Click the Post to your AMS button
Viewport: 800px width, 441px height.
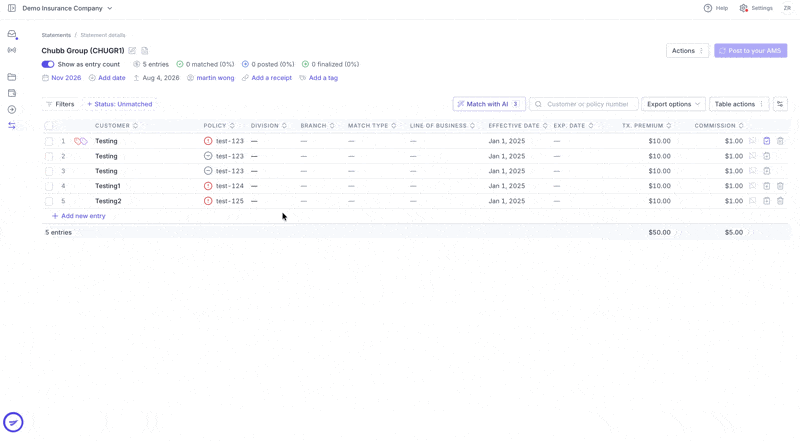click(x=751, y=51)
